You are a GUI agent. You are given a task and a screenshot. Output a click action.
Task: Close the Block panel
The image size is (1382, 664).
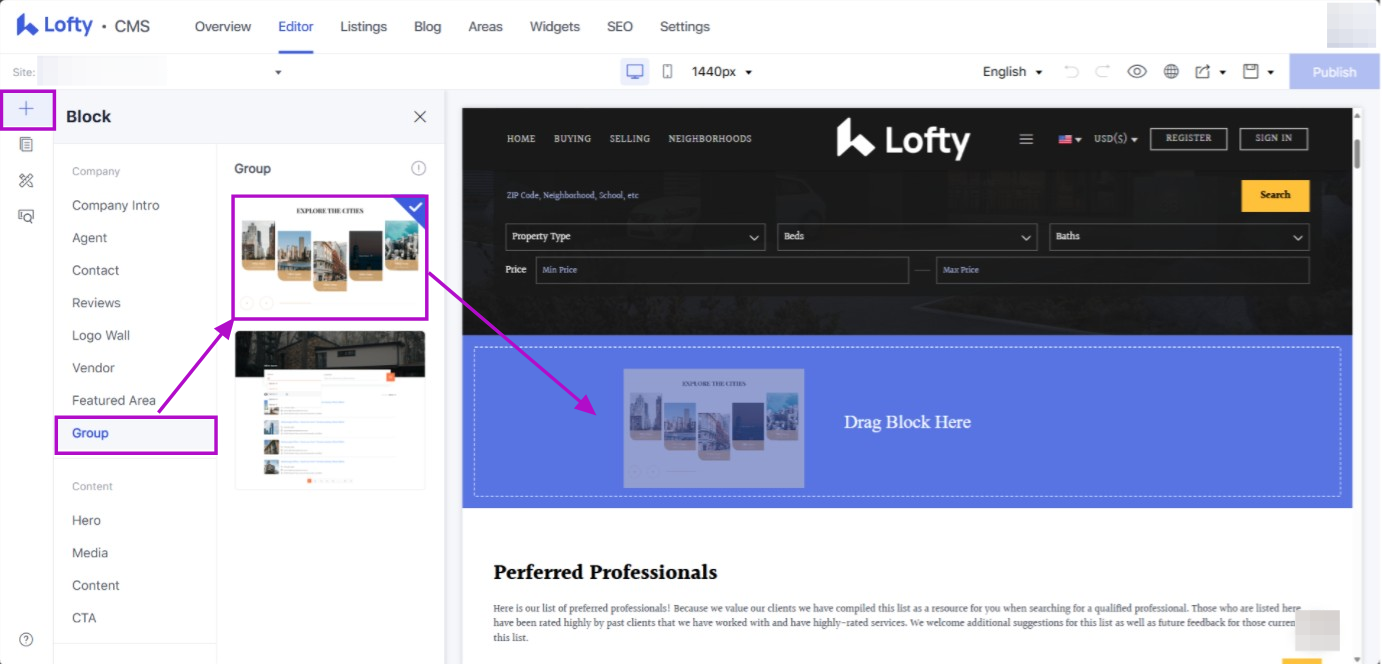tap(420, 117)
